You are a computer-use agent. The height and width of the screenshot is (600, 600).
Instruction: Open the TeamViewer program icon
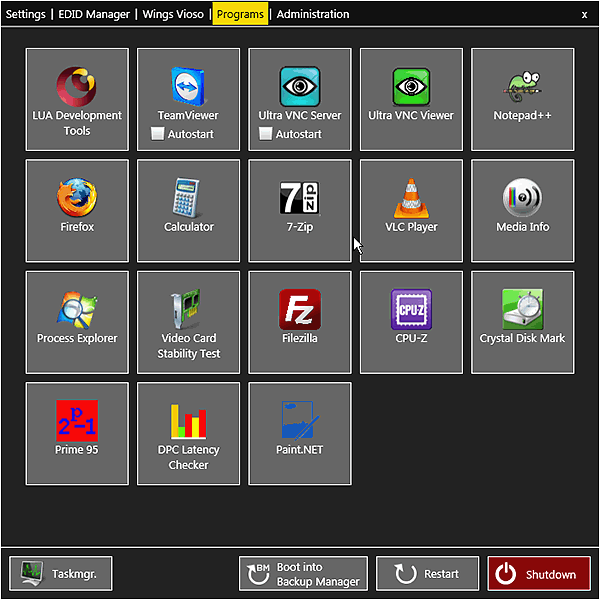pos(188,86)
